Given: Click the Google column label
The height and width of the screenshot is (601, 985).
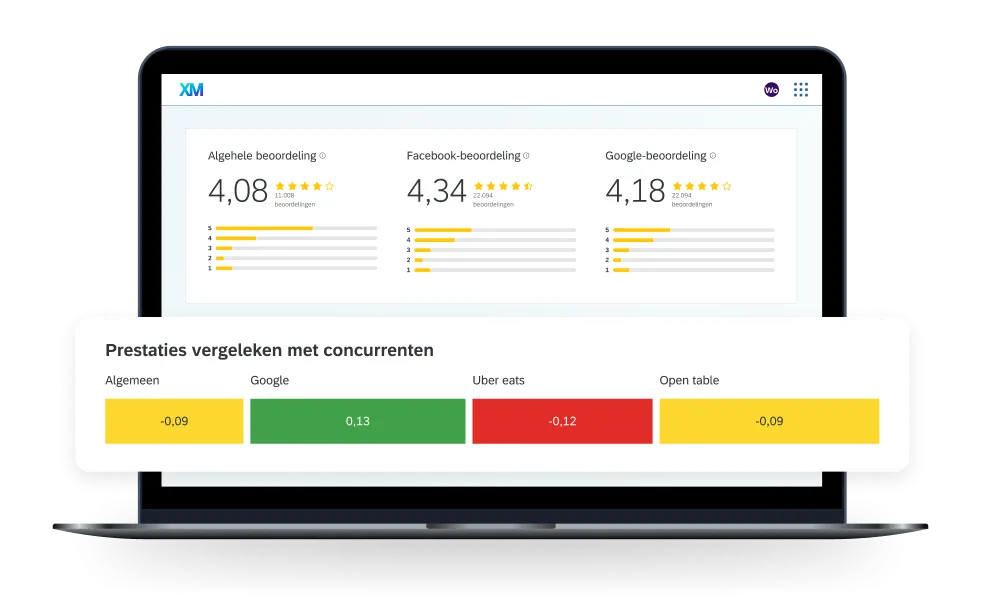Looking at the screenshot, I should pyautogui.click(x=269, y=380).
